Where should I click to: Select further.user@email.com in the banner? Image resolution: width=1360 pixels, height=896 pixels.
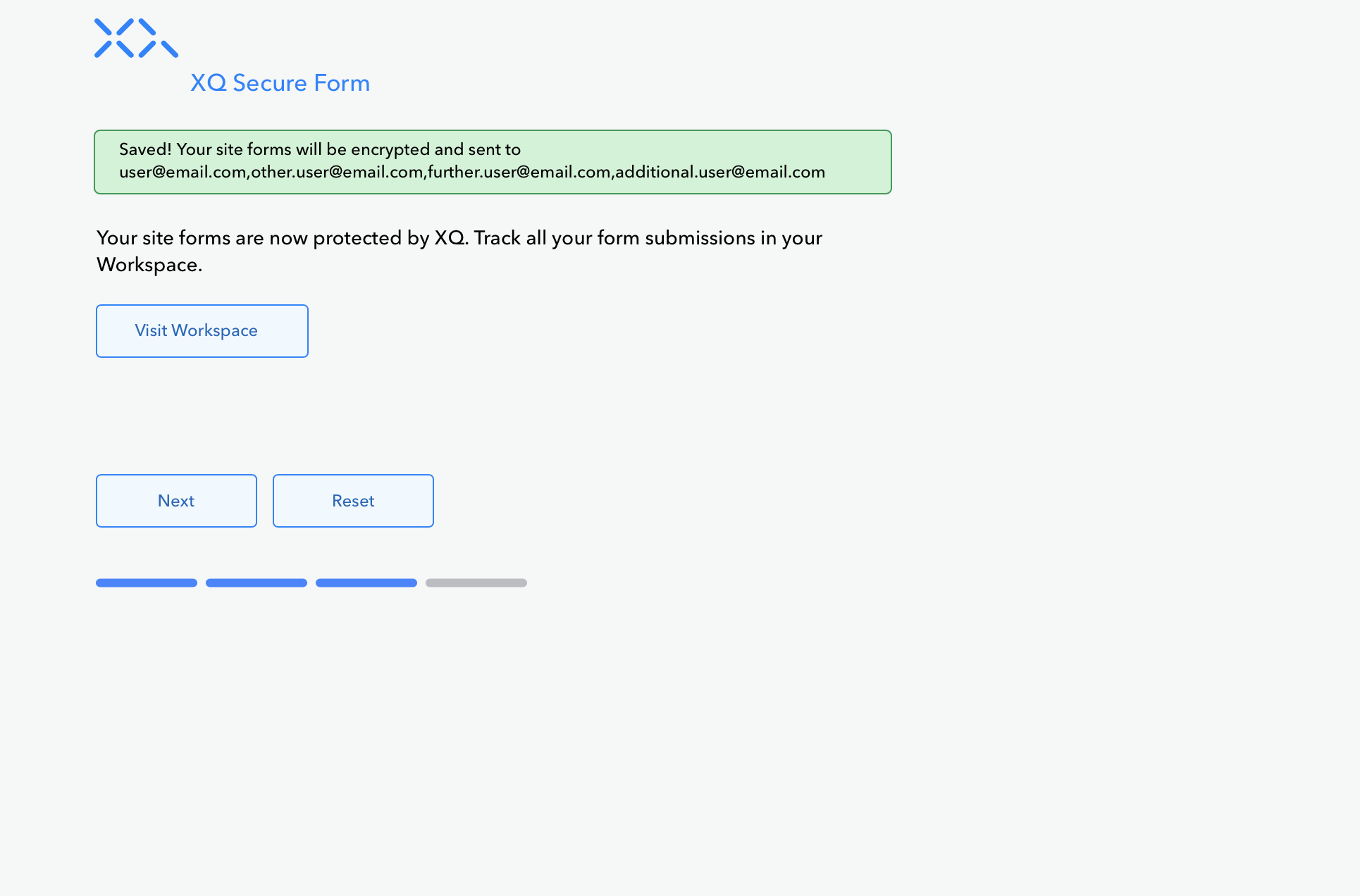point(519,173)
